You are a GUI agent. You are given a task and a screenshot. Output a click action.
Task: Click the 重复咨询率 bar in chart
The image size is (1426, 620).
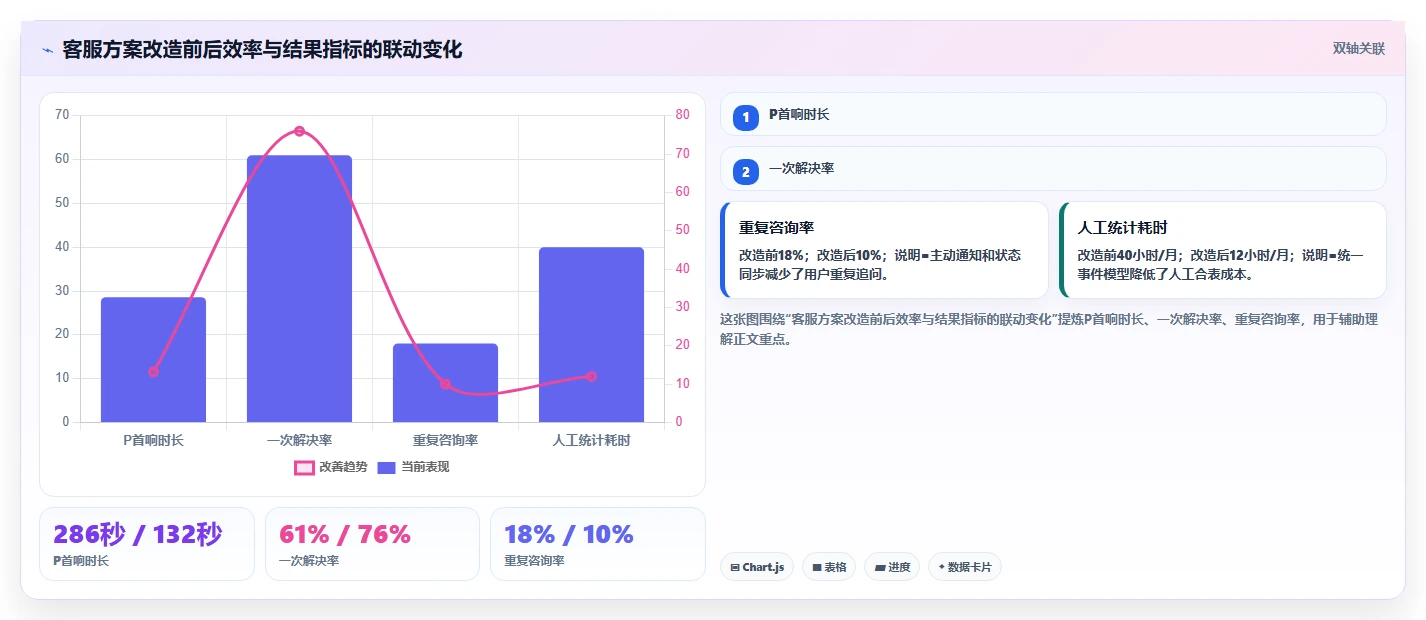coord(445,383)
